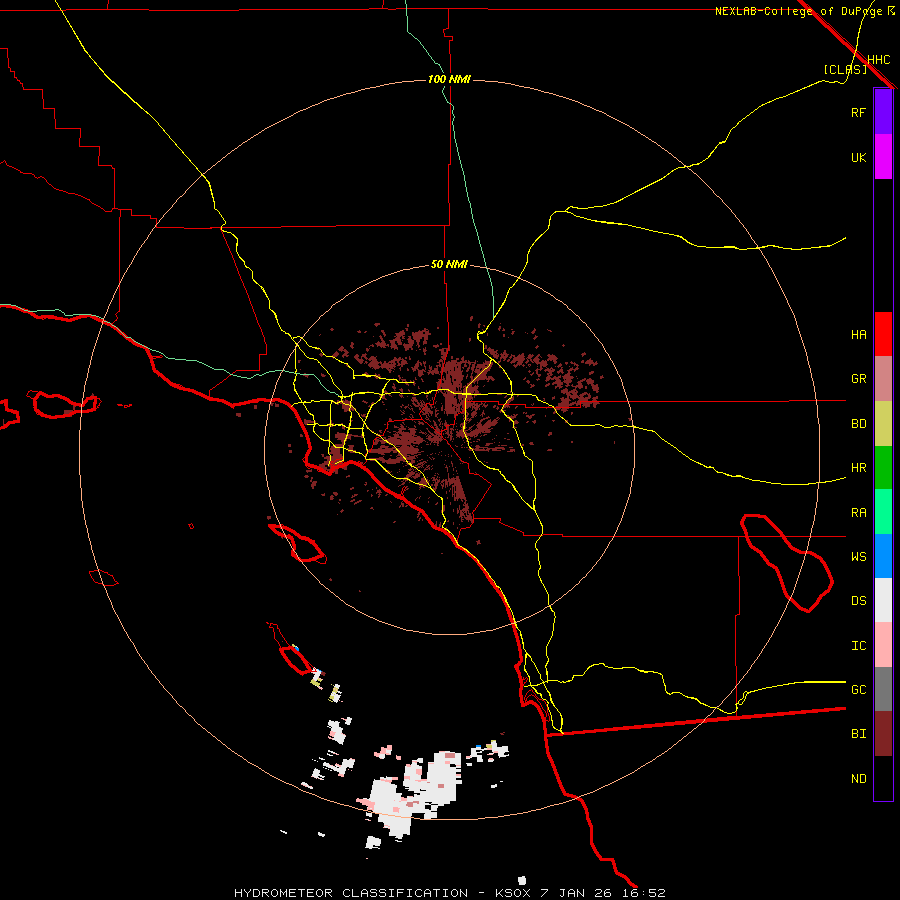Pick the DS white legend swatch
The width and height of the screenshot is (900, 900).
coord(883,600)
